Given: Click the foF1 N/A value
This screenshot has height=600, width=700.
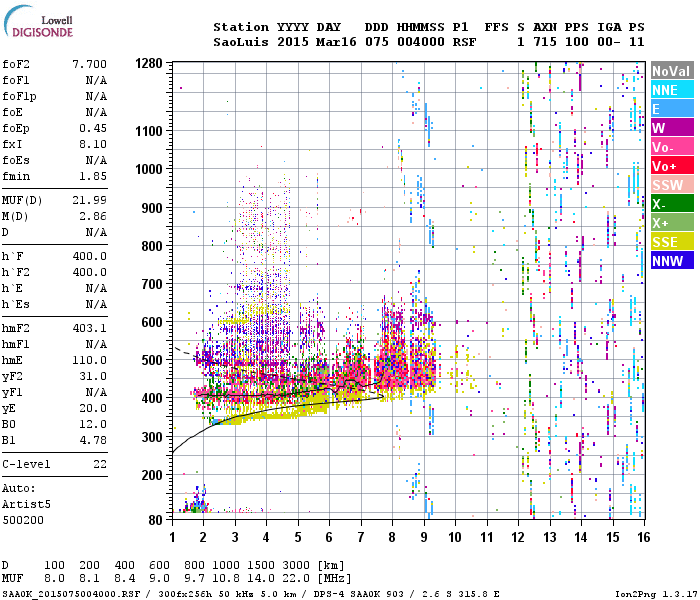Looking at the screenshot, I should point(96,80).
